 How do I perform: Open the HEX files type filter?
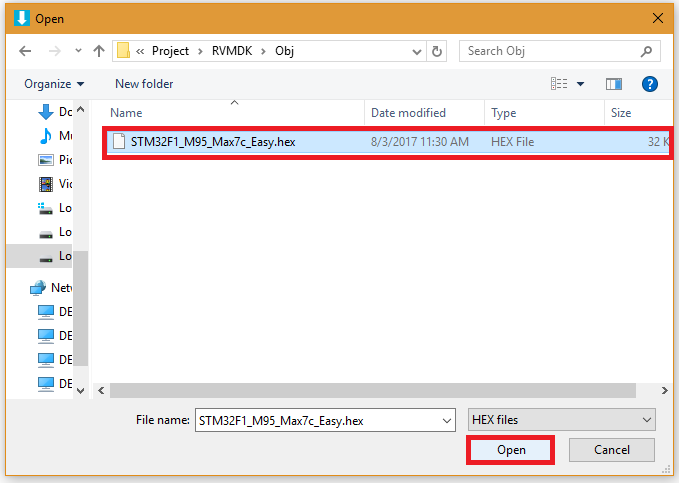(561, 420)
